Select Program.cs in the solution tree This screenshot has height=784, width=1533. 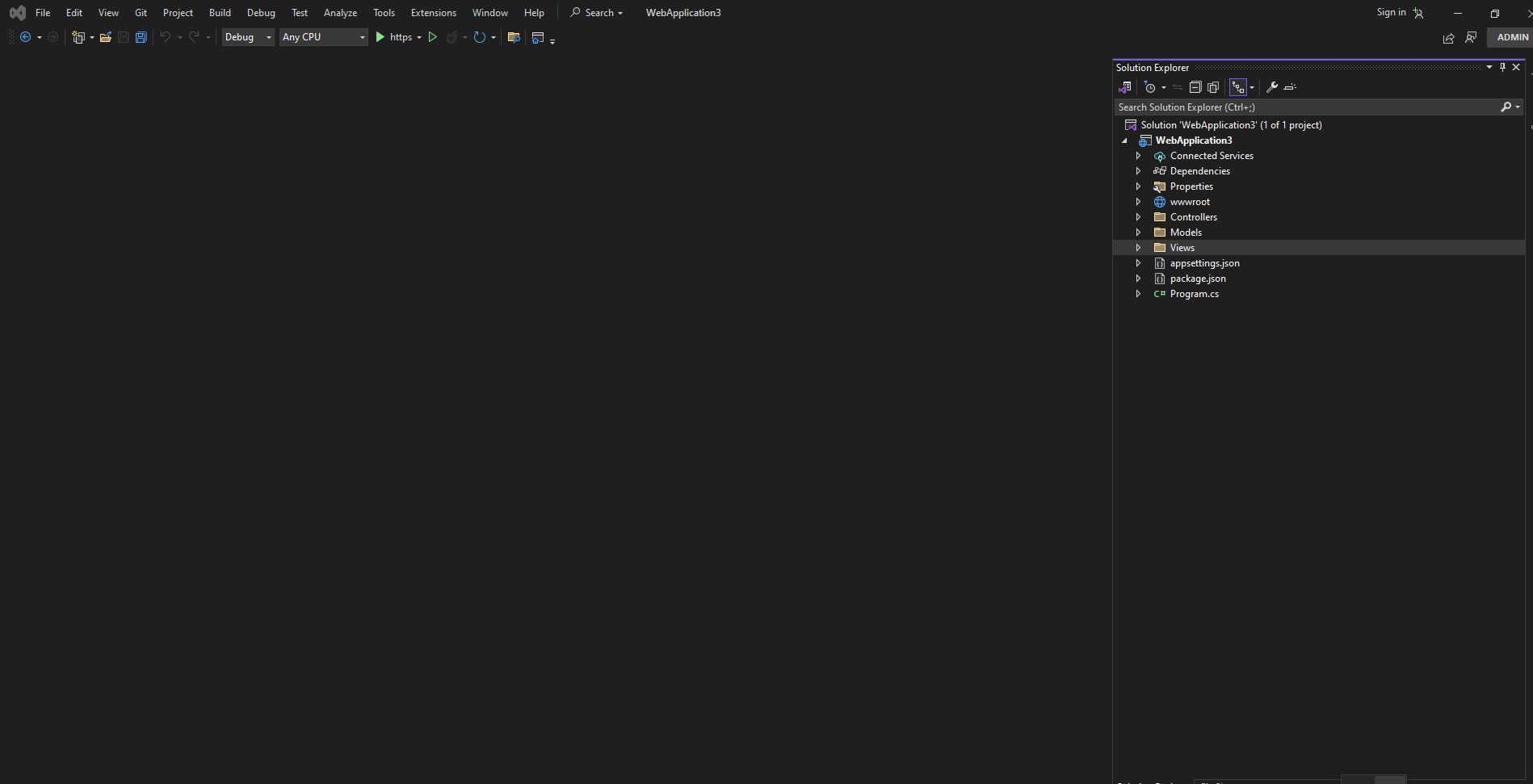(1194, 294)
